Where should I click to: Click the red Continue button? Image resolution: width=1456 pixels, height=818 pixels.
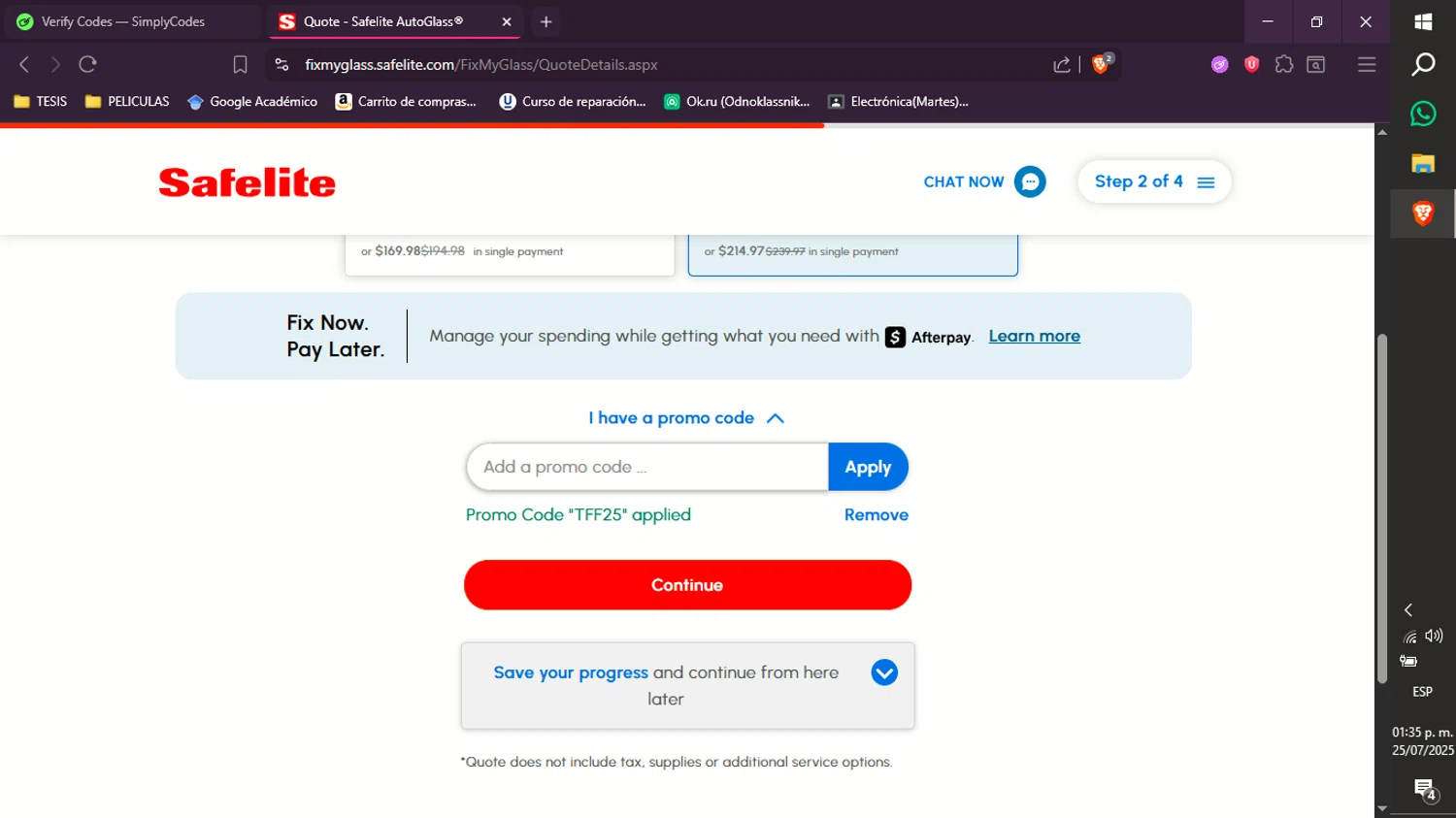coord(687,585)
